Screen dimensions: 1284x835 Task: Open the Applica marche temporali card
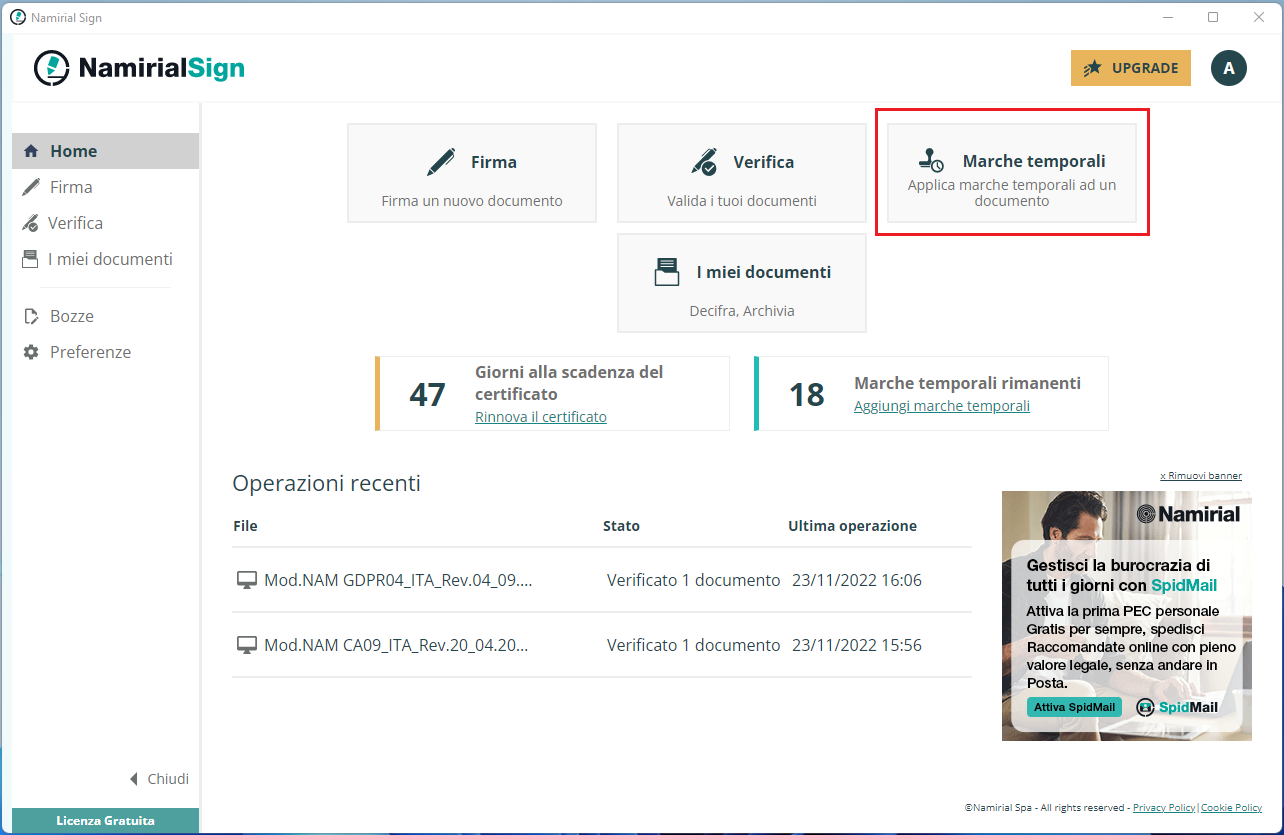pos(1012,173)
